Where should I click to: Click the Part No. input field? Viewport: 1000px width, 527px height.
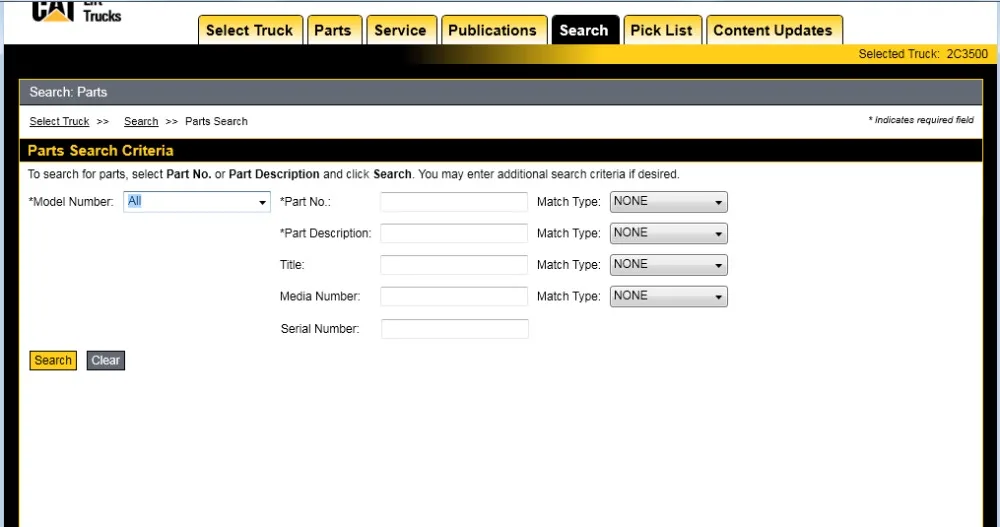(x=453, y=202)
